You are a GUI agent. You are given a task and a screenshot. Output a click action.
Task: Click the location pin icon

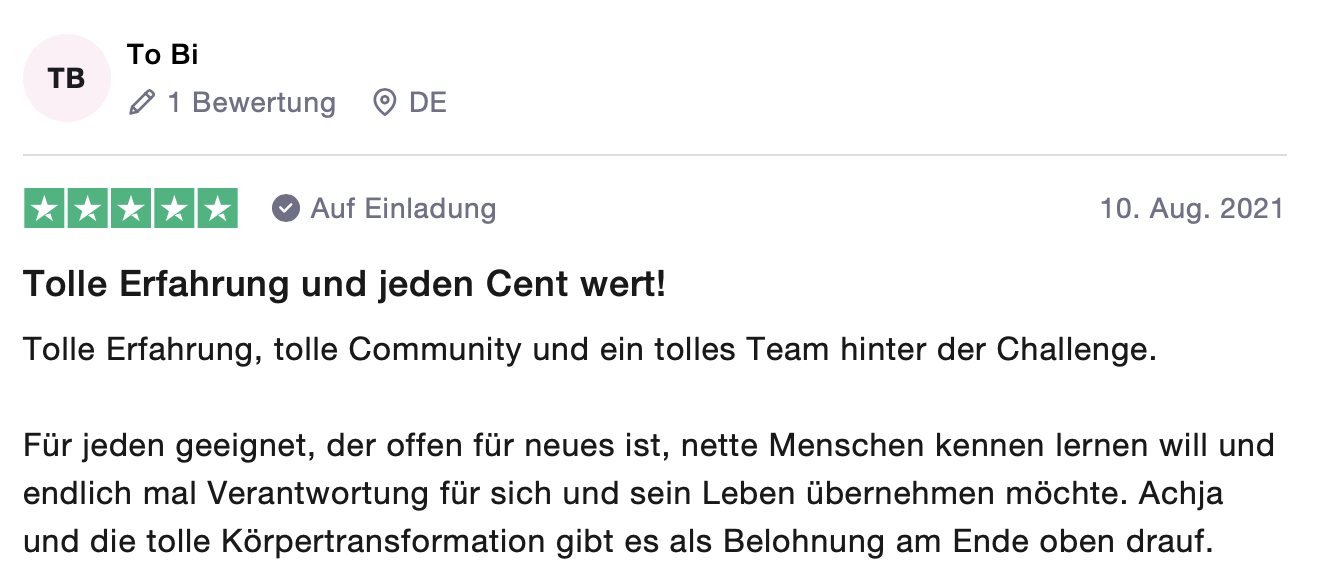384,102
